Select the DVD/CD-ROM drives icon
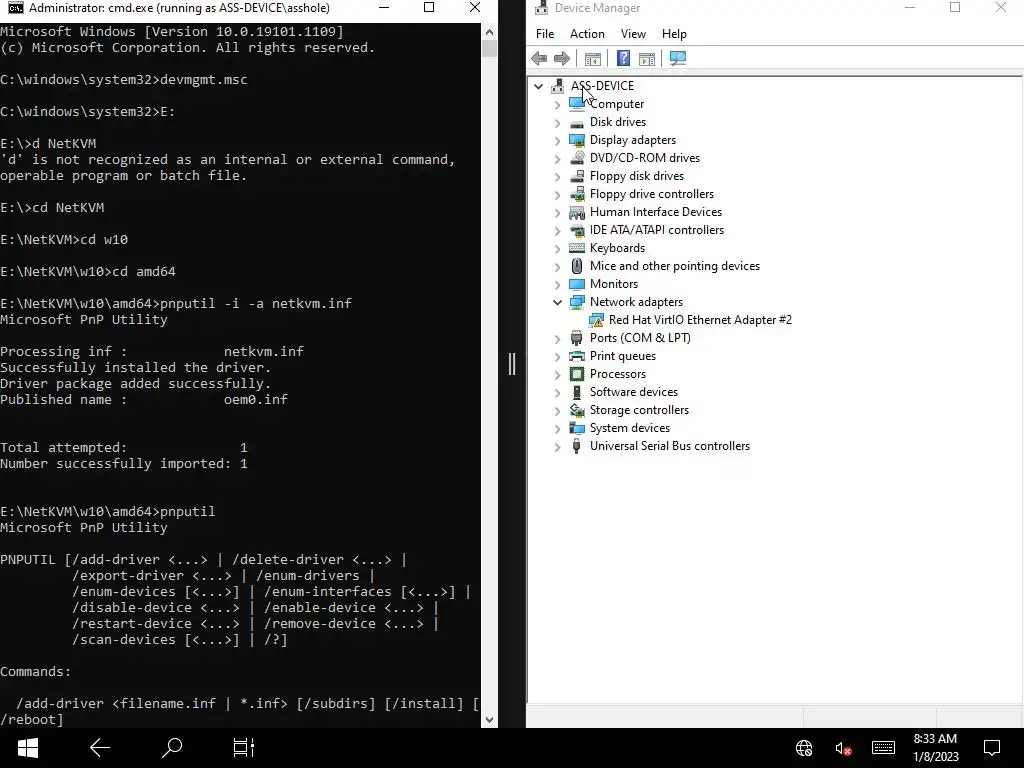This screenshot has height=768, width=1024. pos(577,158)
